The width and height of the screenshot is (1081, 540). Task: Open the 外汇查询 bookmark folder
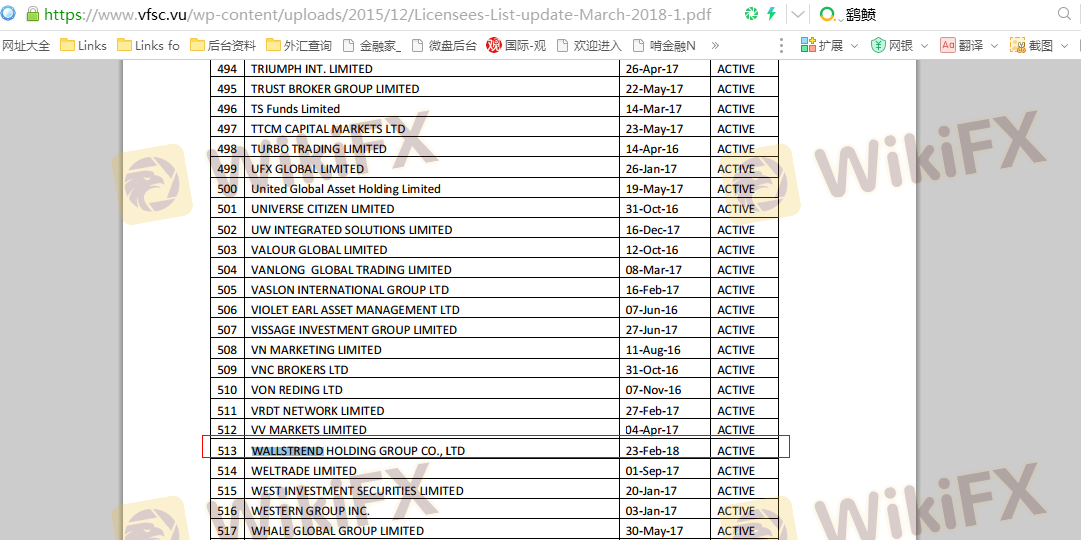pyautogui.click(x=299, y=46)
